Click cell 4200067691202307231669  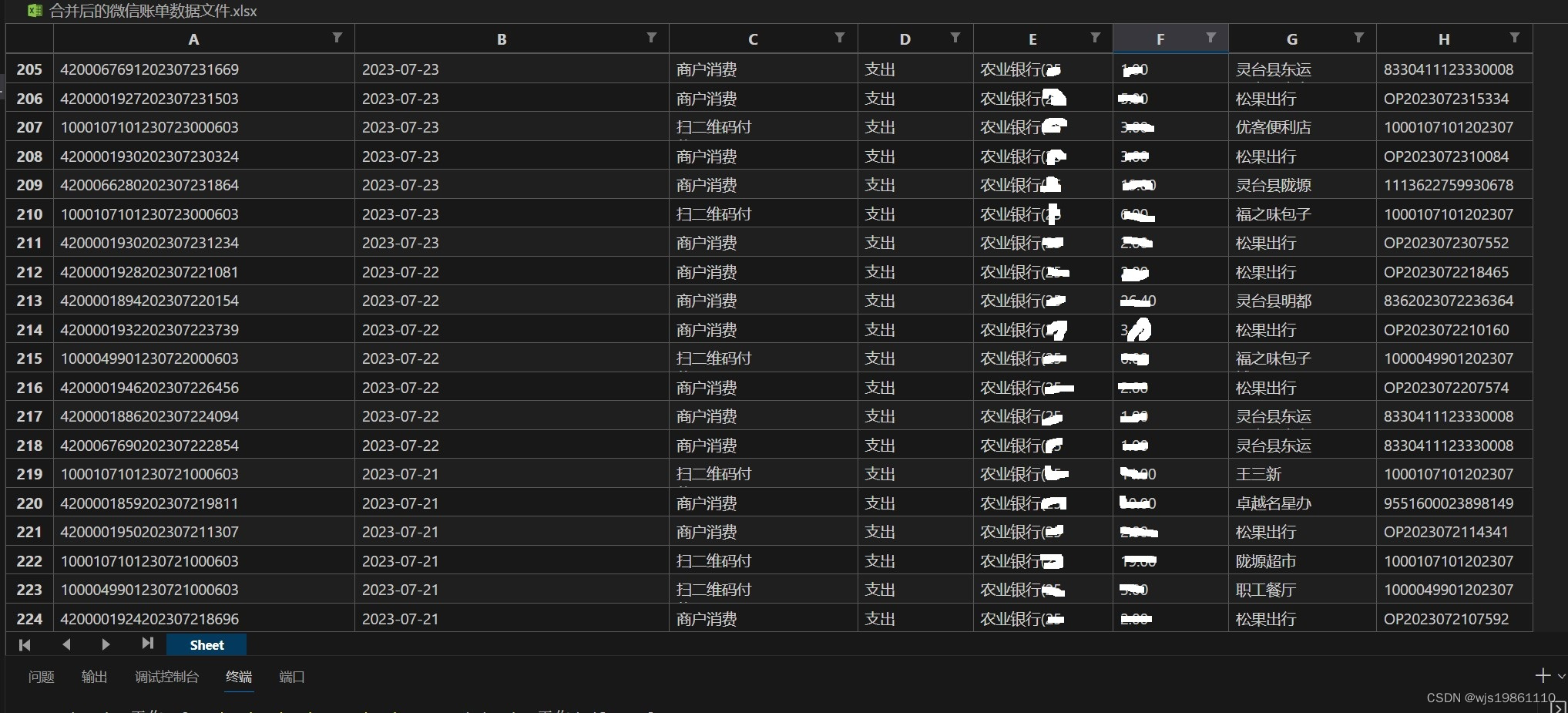(204, 69)
